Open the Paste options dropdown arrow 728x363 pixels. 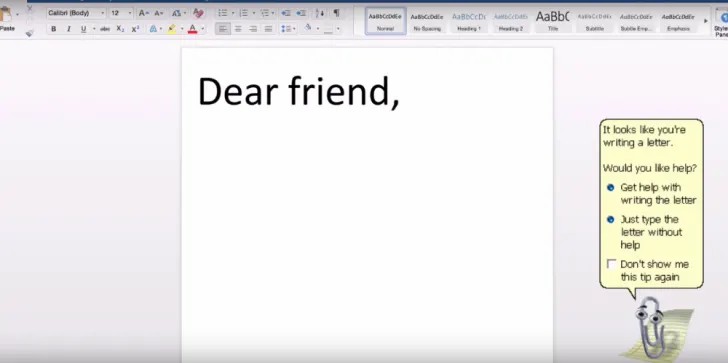click(18, 15)
